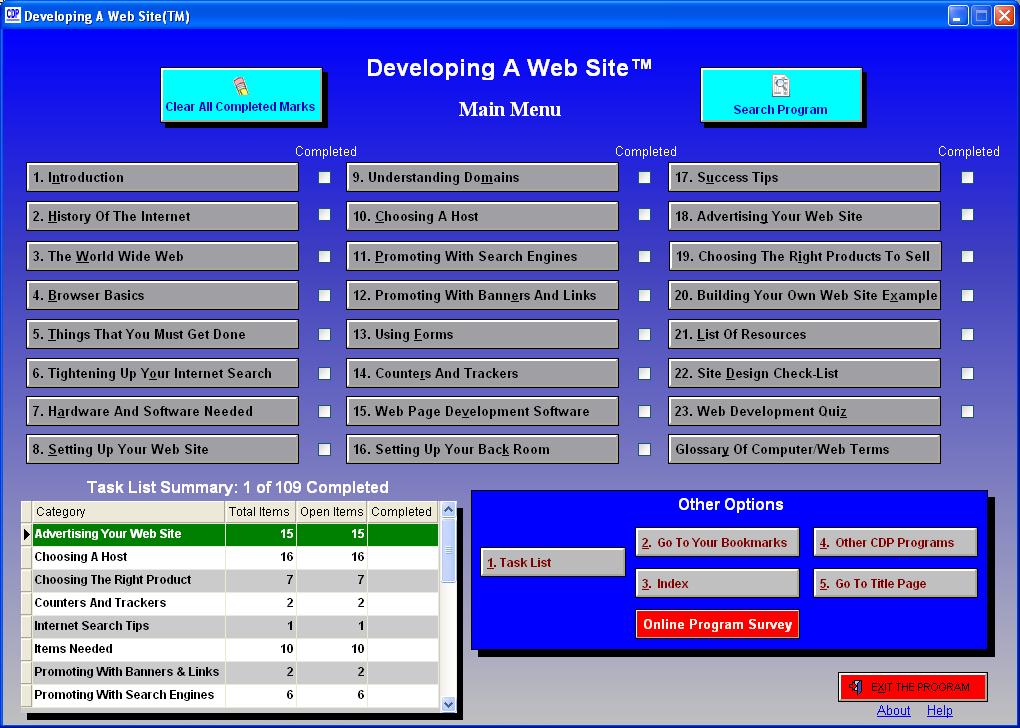Click 2. Go To Your Bookmarks
Viewport: 1020px width, 728px height.
(717, 543)
